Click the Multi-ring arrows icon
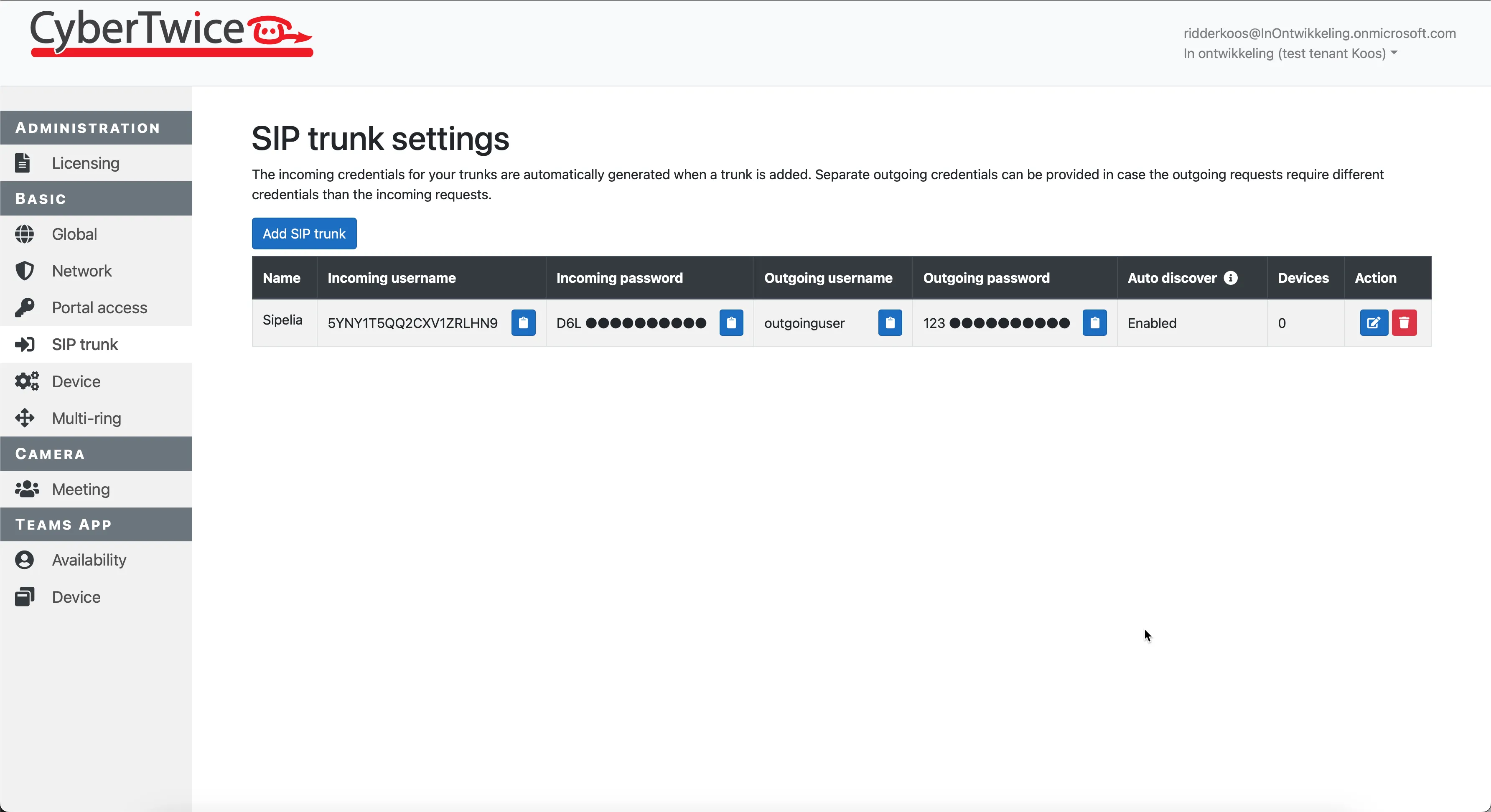 pos(24,418)
